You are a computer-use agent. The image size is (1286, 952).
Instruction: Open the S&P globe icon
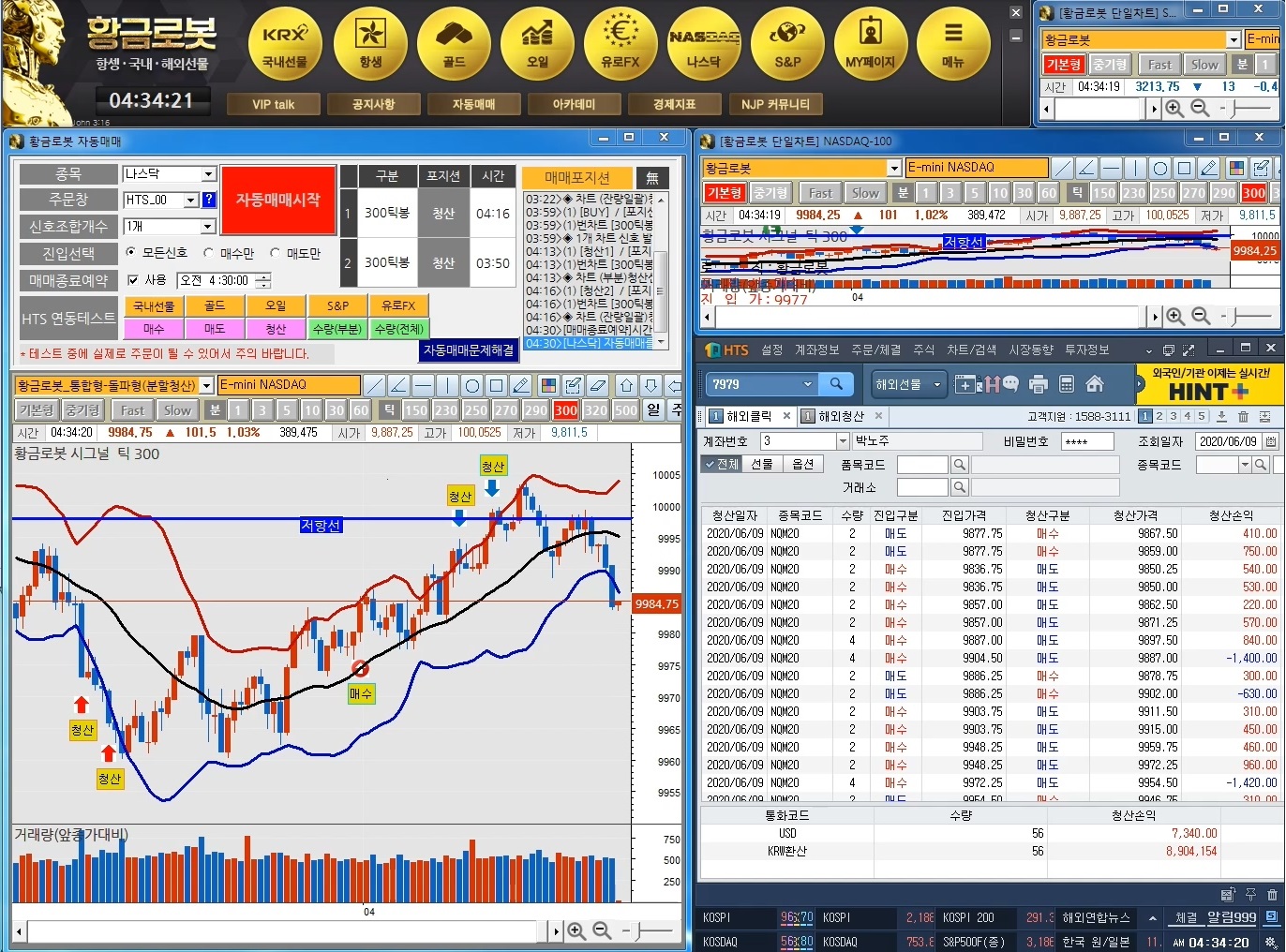787,43
